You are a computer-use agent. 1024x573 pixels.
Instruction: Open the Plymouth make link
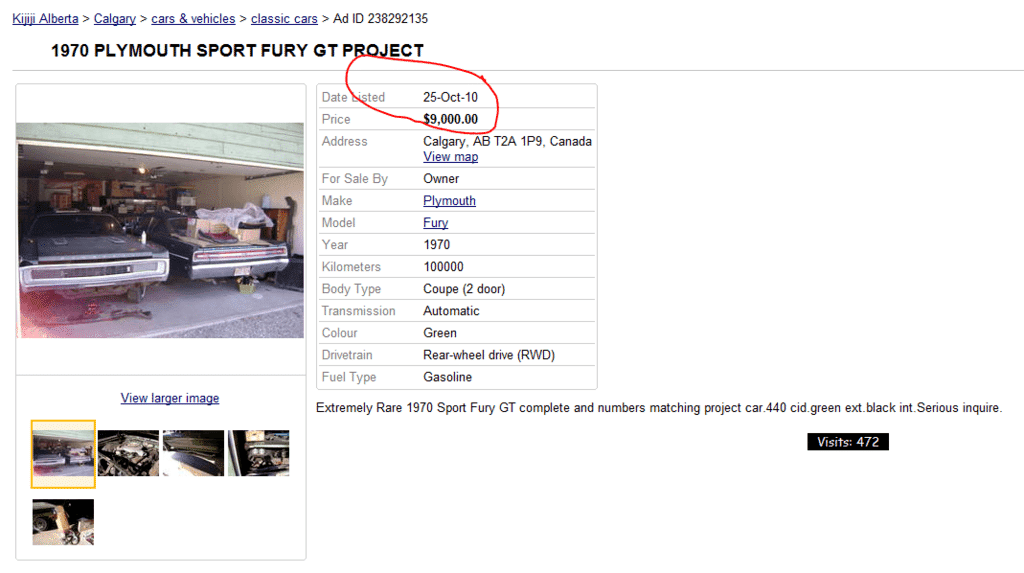449,201
